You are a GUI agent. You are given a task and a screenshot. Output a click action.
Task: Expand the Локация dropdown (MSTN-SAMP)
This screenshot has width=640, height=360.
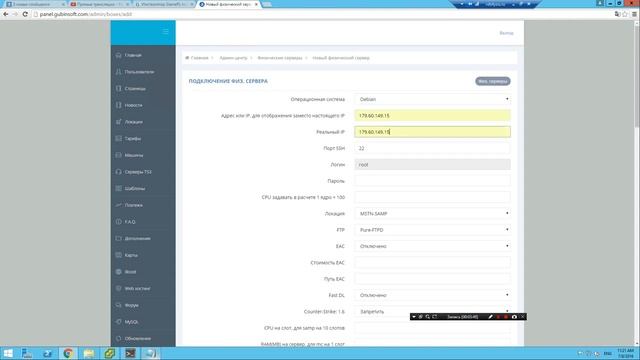432,213
